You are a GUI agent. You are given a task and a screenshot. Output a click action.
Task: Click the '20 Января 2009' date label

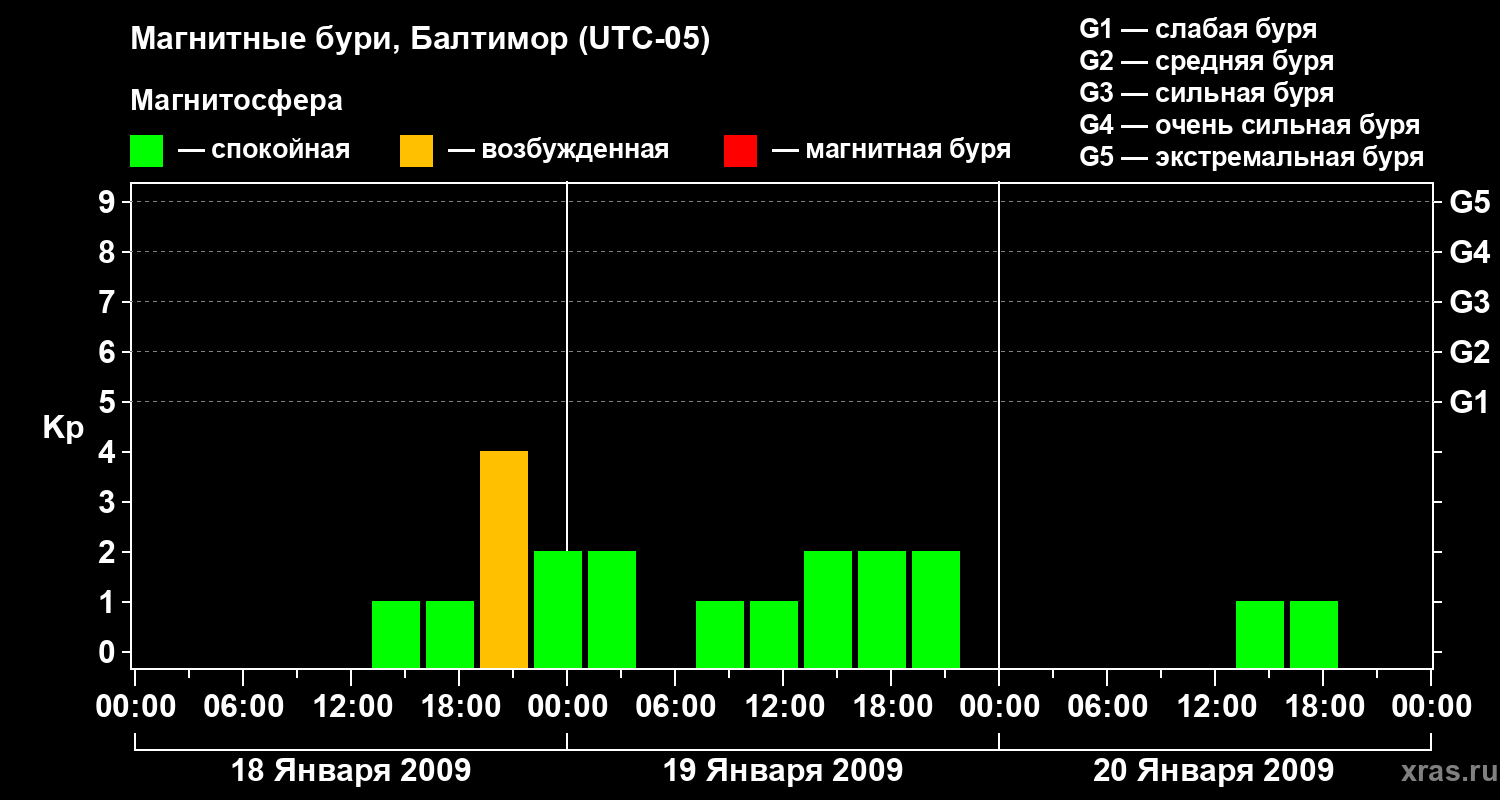[x=1213, y=771]
